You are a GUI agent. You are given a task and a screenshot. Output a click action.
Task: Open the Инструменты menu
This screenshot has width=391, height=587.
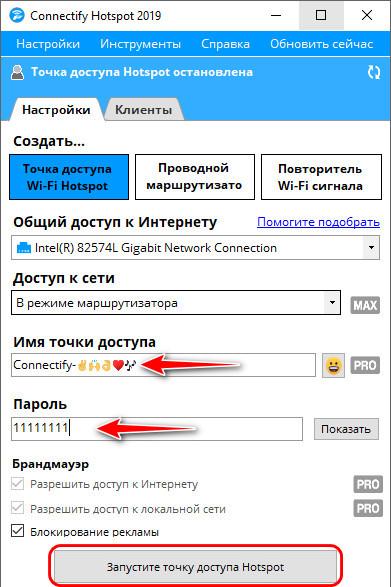[140, 44]
